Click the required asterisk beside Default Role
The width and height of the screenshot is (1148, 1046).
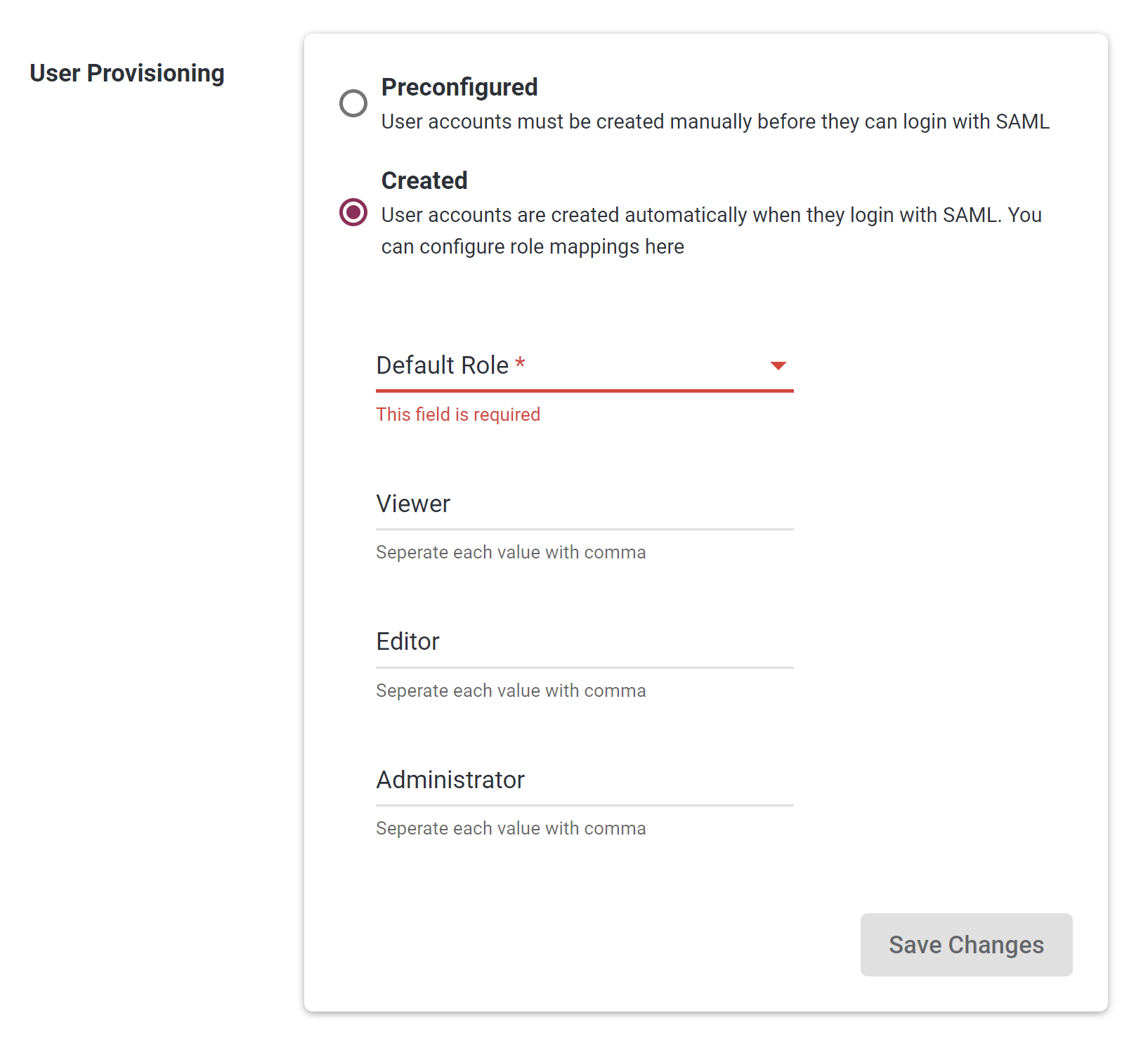(x=520, y=363)
